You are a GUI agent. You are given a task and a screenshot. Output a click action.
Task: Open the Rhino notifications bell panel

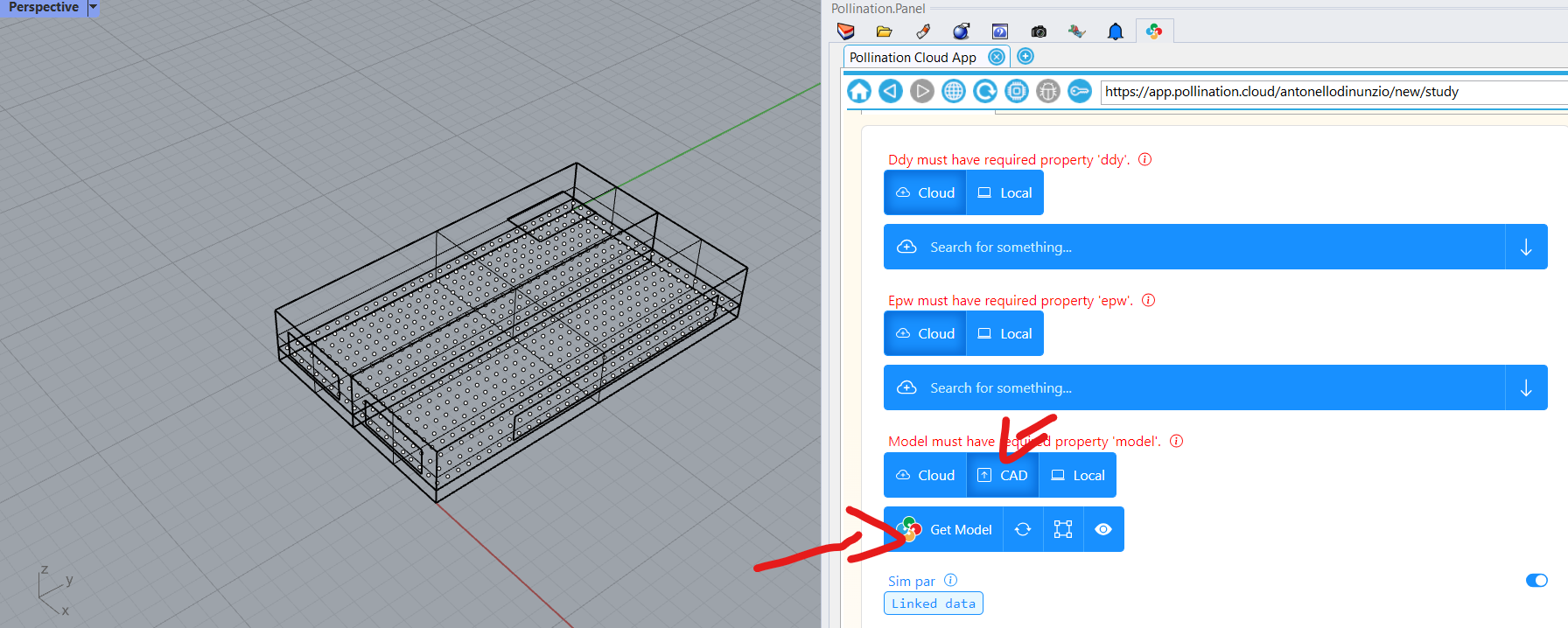[x=1115, y=31]
